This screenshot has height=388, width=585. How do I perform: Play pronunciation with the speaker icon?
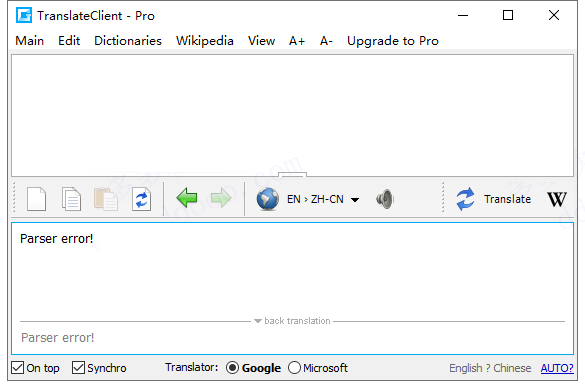(x=385, y=199)
